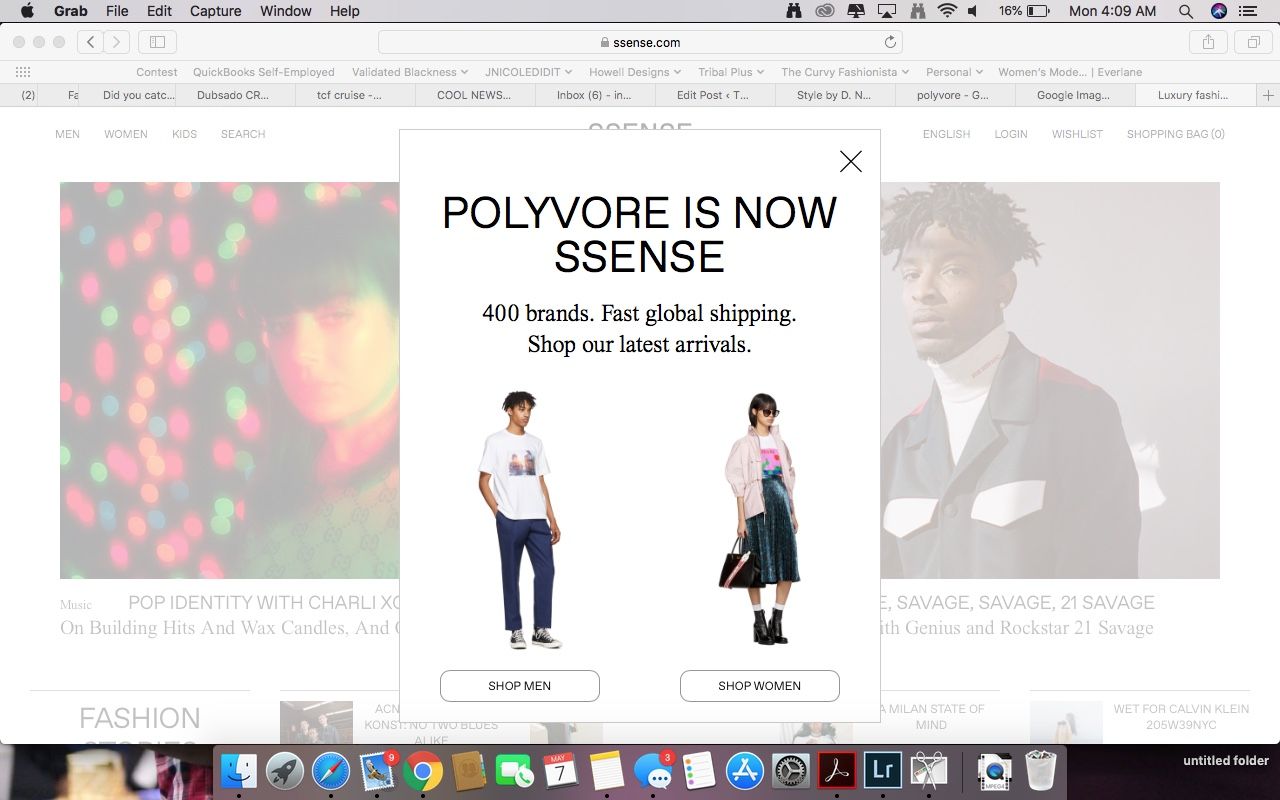
Task: Open Calendar showing May 7 in Dock
Action: tap(561, 771)
